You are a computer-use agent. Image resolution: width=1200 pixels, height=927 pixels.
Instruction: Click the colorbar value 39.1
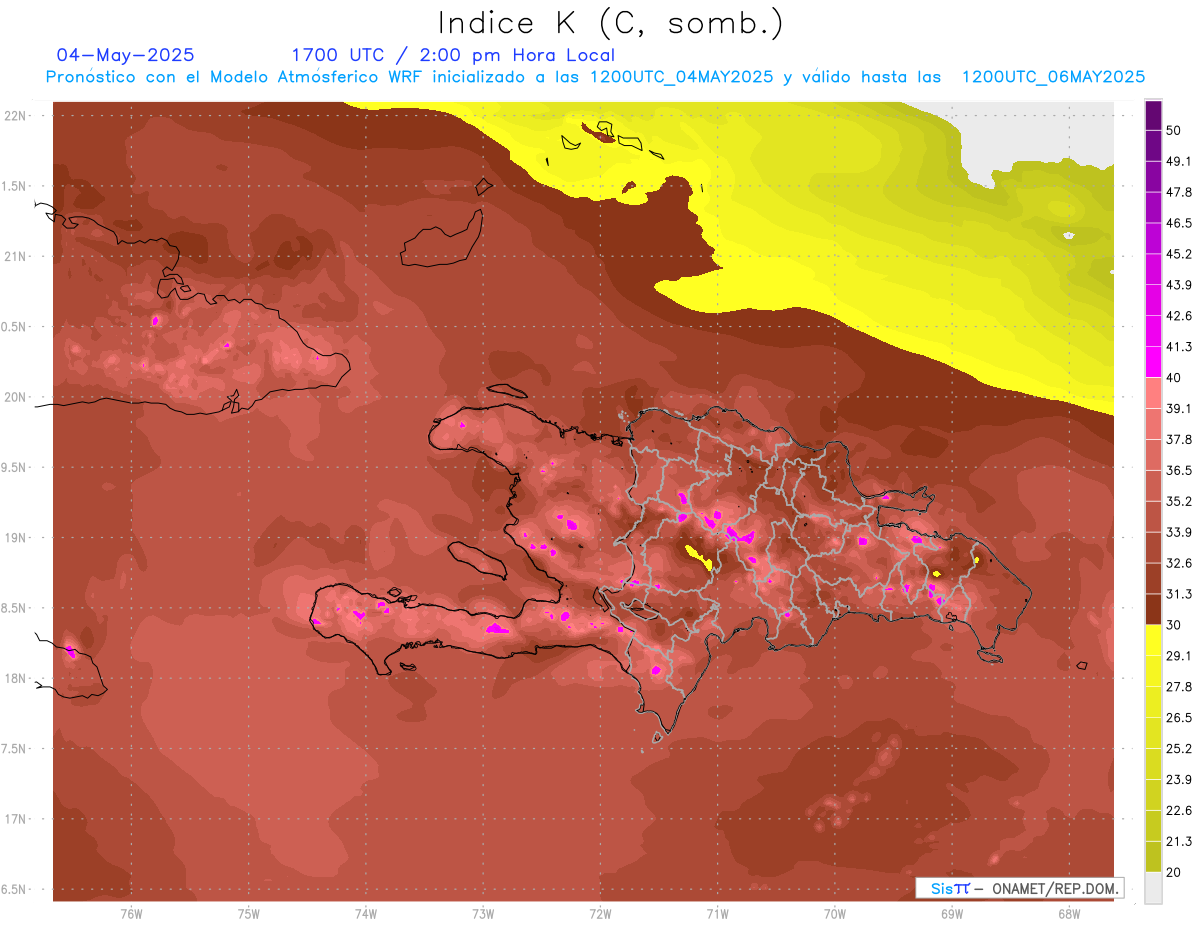(1179, 408)
